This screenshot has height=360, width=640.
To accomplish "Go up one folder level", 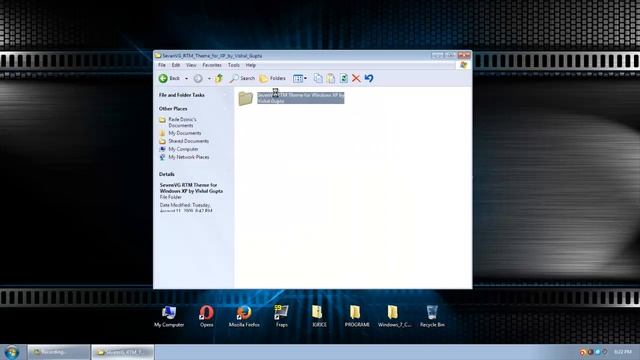I will pyautogui.click(x=219, y=78).
